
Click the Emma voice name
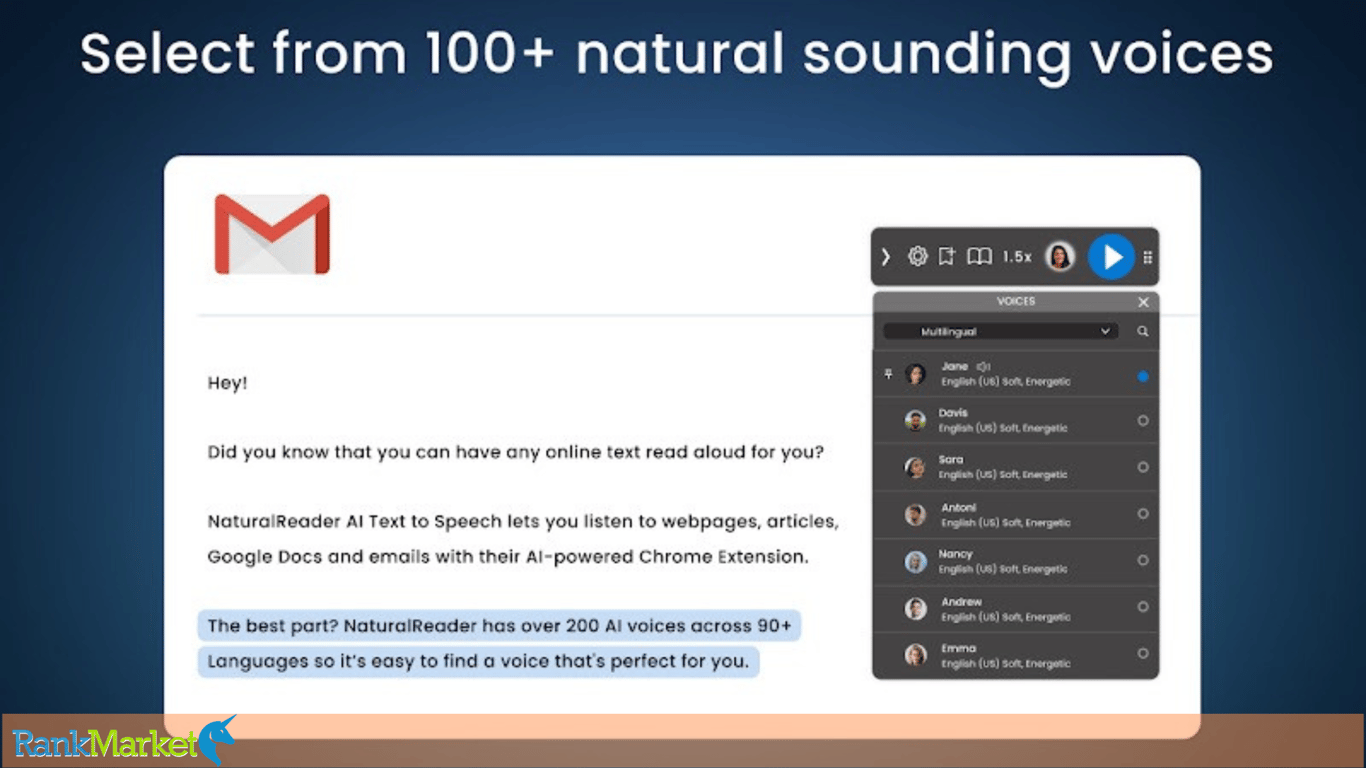tap(958, 648)
